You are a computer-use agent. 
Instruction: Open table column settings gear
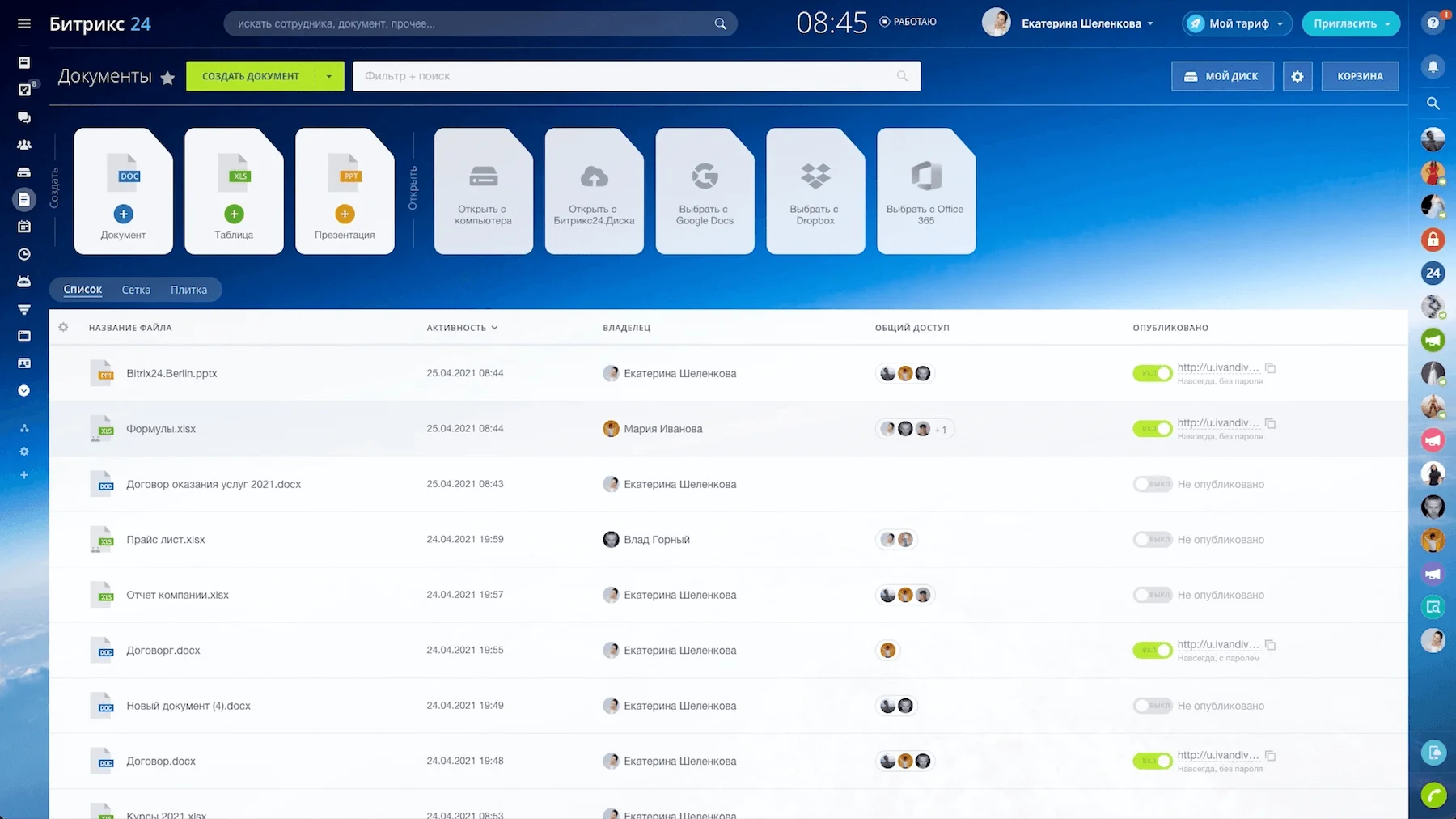[x=63, y=328]
